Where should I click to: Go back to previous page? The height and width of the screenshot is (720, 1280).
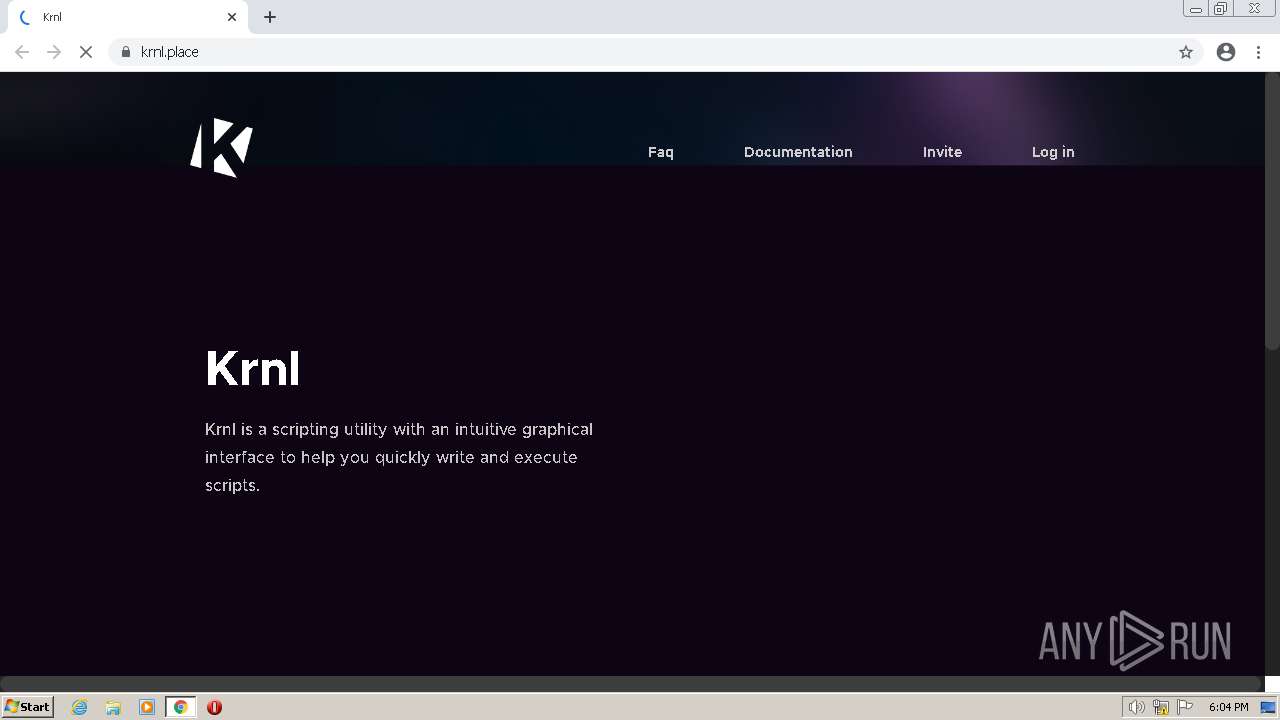[x=22, y=52]
